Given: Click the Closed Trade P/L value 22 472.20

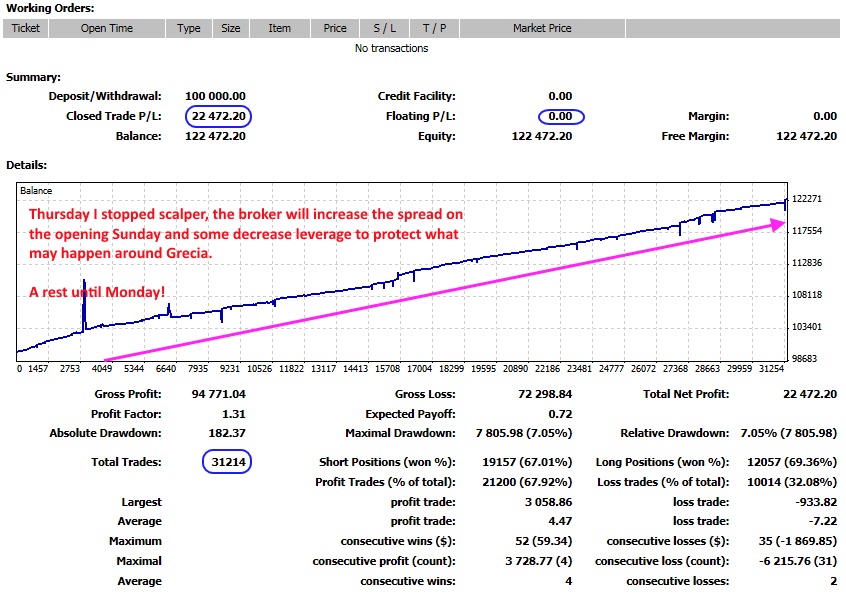Looking at the screenshot, I should click(219, 116).
